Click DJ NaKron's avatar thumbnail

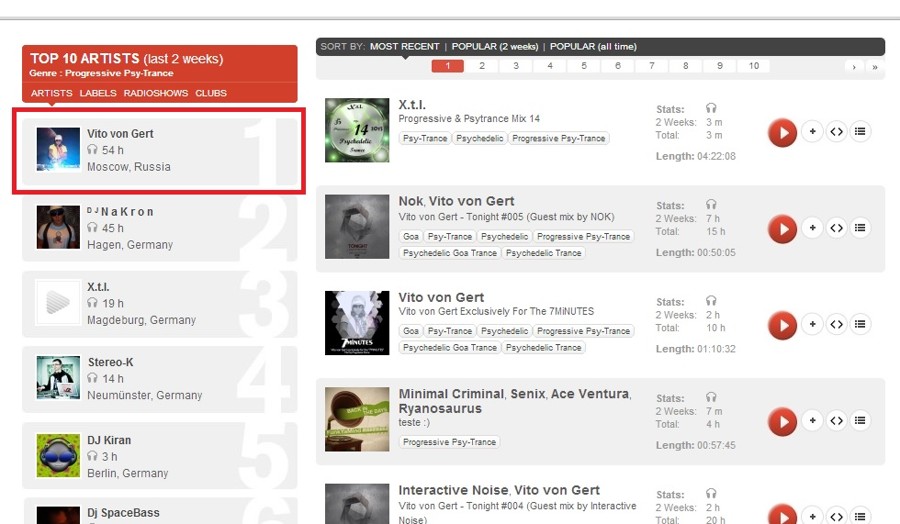tap(58, 227)
